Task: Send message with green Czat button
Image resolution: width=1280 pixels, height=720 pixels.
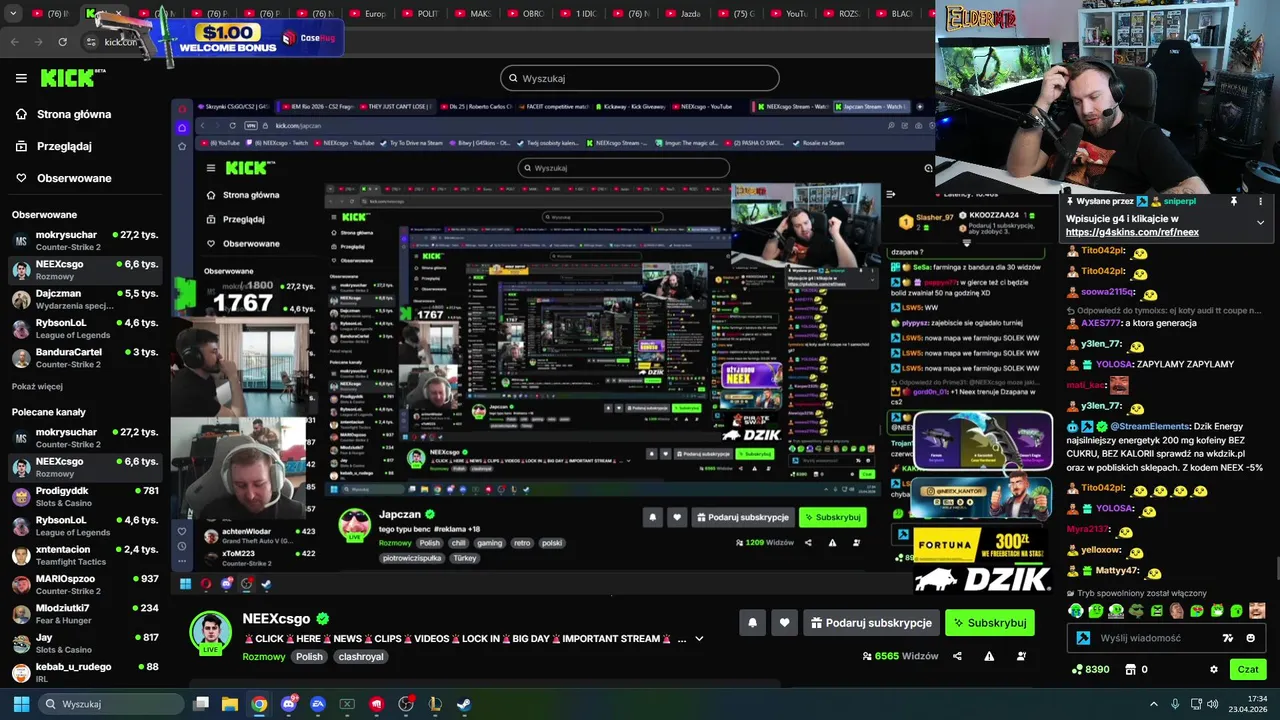Action: (1248, 669)
